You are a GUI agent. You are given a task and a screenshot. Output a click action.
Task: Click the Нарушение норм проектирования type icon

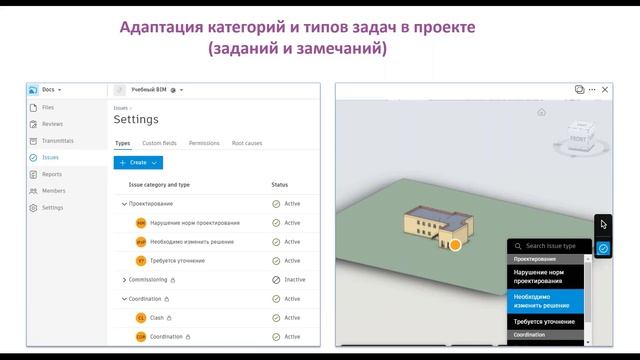point(141,223)
